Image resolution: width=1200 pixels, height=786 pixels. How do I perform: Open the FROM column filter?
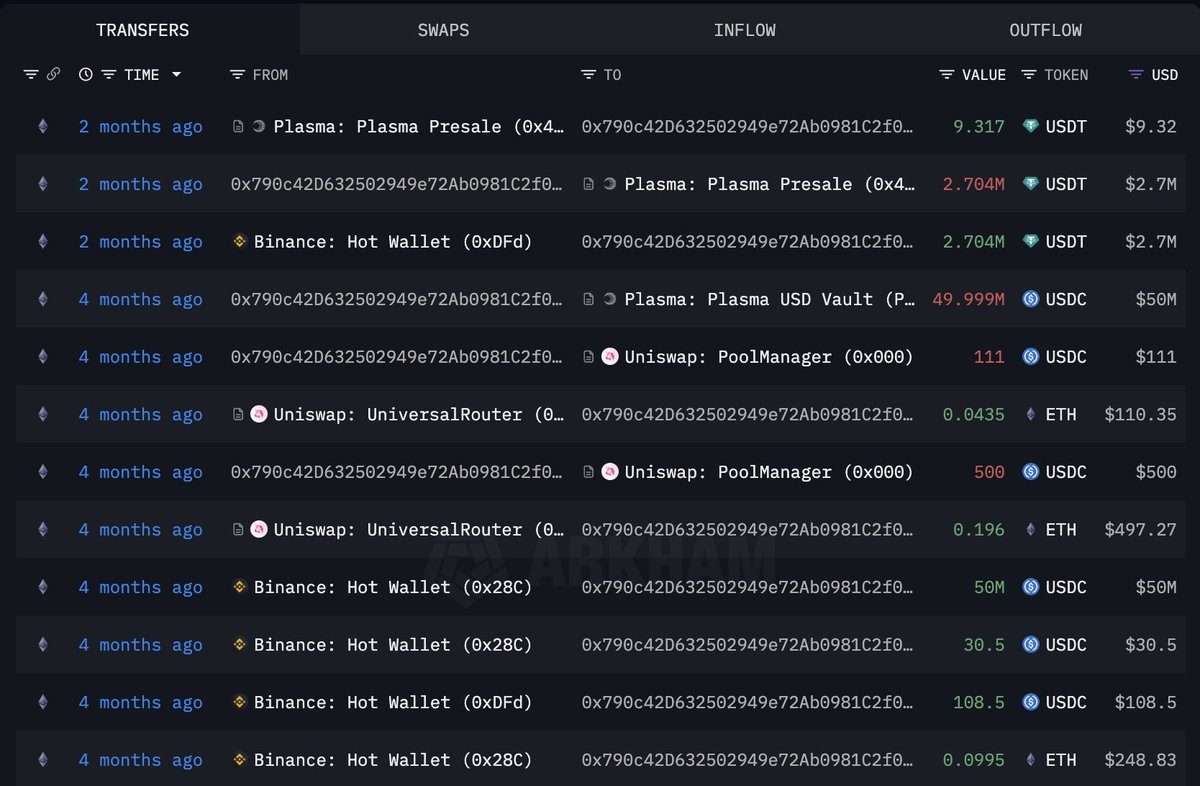point(237,75)
